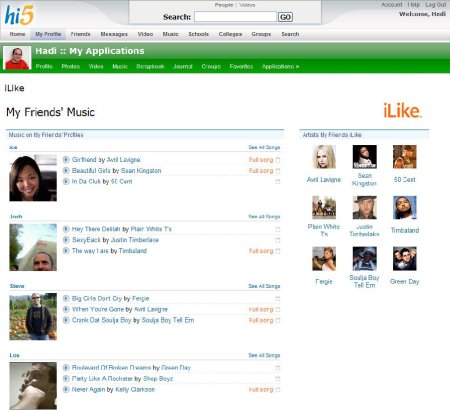
Task: Click Full song link for Never Again
Action: (x=261, y=390)
